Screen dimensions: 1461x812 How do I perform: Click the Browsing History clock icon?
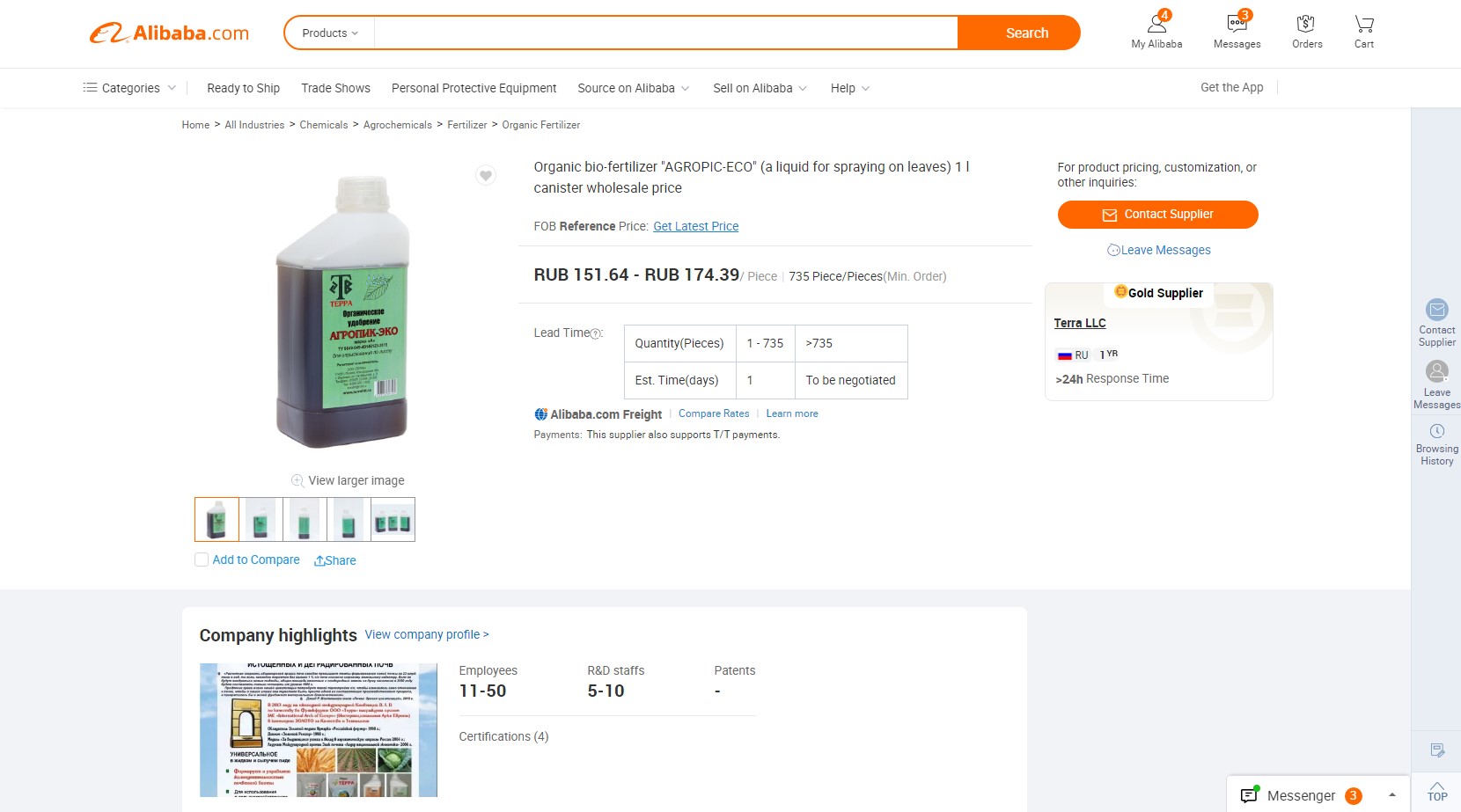tap(1437, 431)
